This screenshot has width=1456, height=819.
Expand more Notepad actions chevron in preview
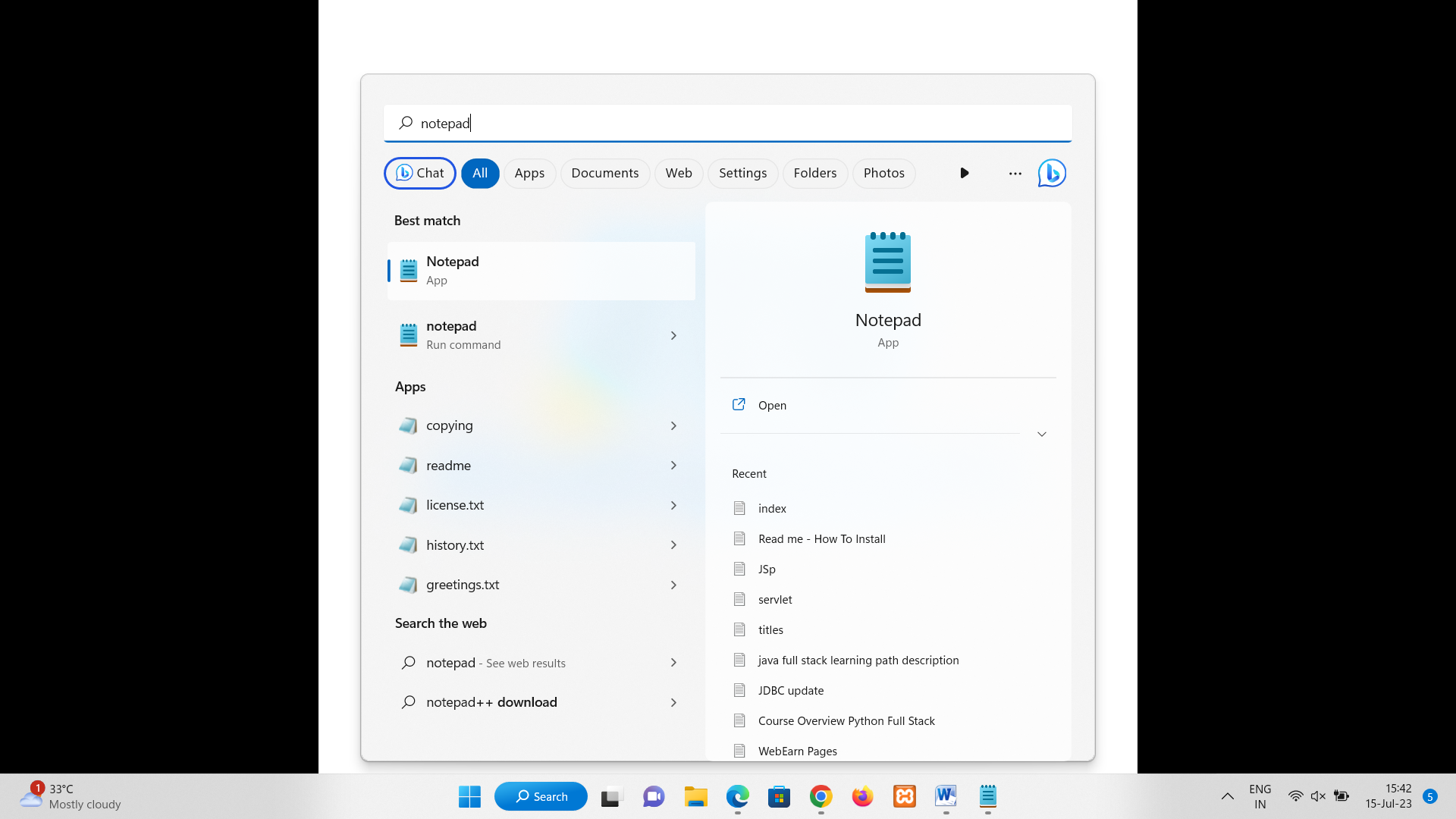tap(1042, 434)
